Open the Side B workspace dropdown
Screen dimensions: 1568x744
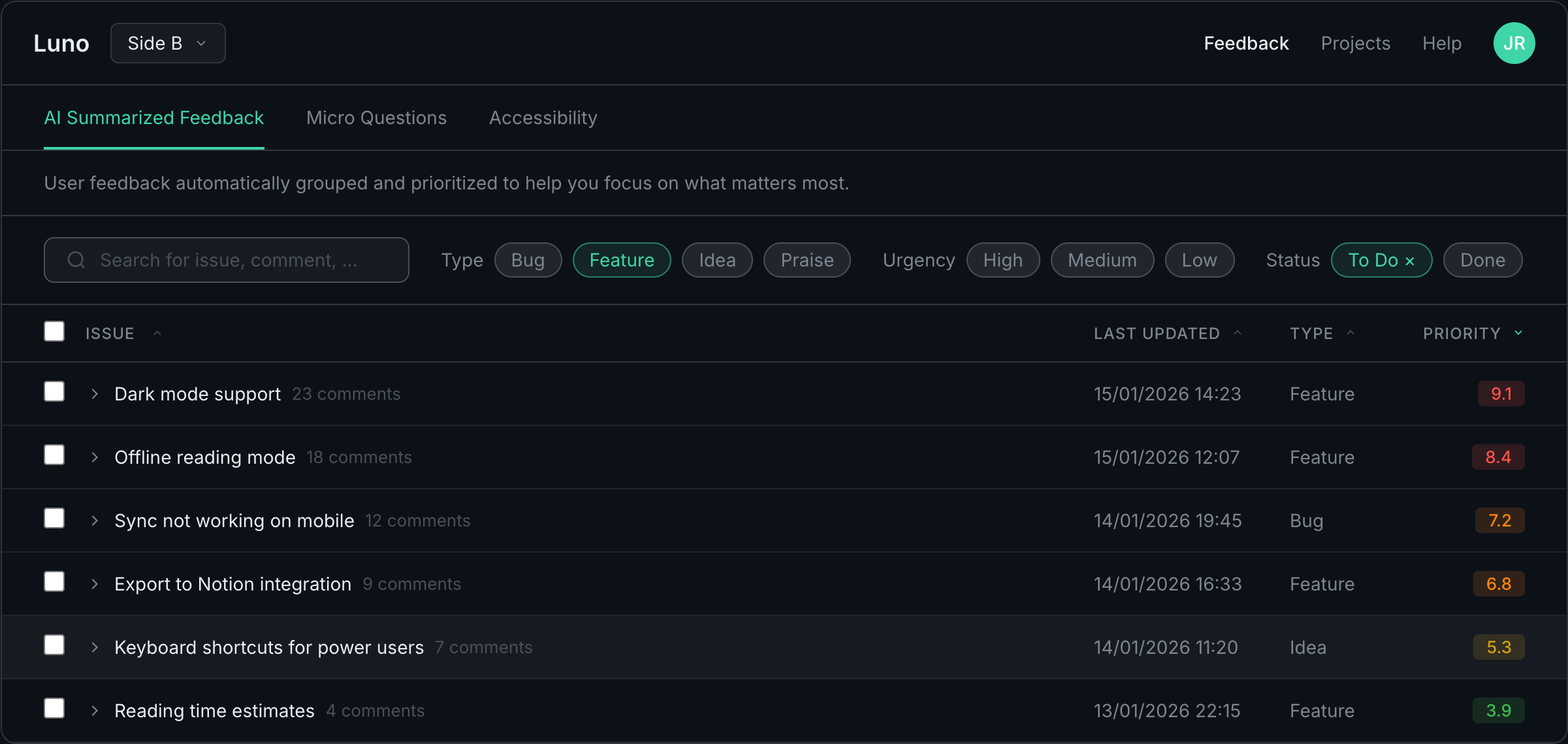click(x=167, y=42)
